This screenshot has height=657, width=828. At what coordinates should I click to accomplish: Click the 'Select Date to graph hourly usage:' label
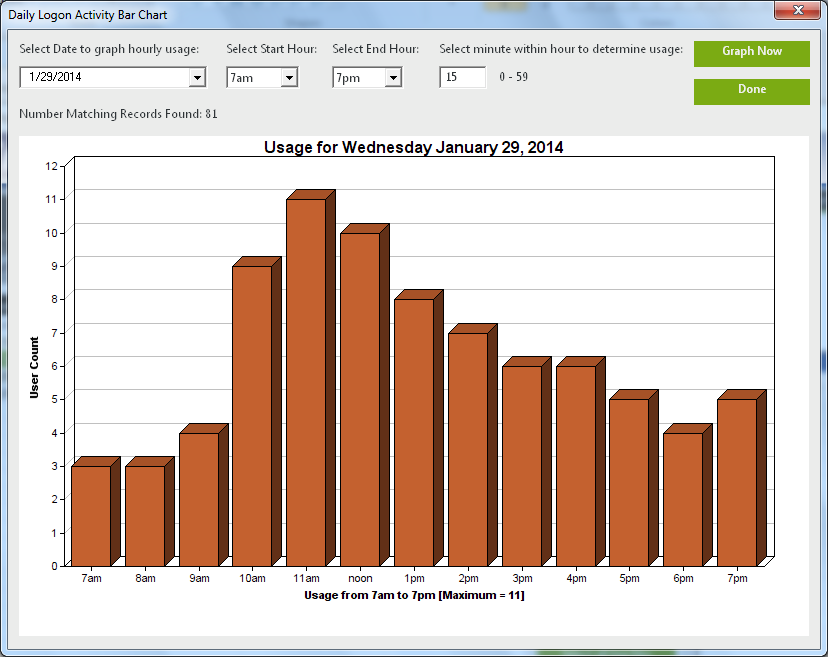tap(109, 49)
